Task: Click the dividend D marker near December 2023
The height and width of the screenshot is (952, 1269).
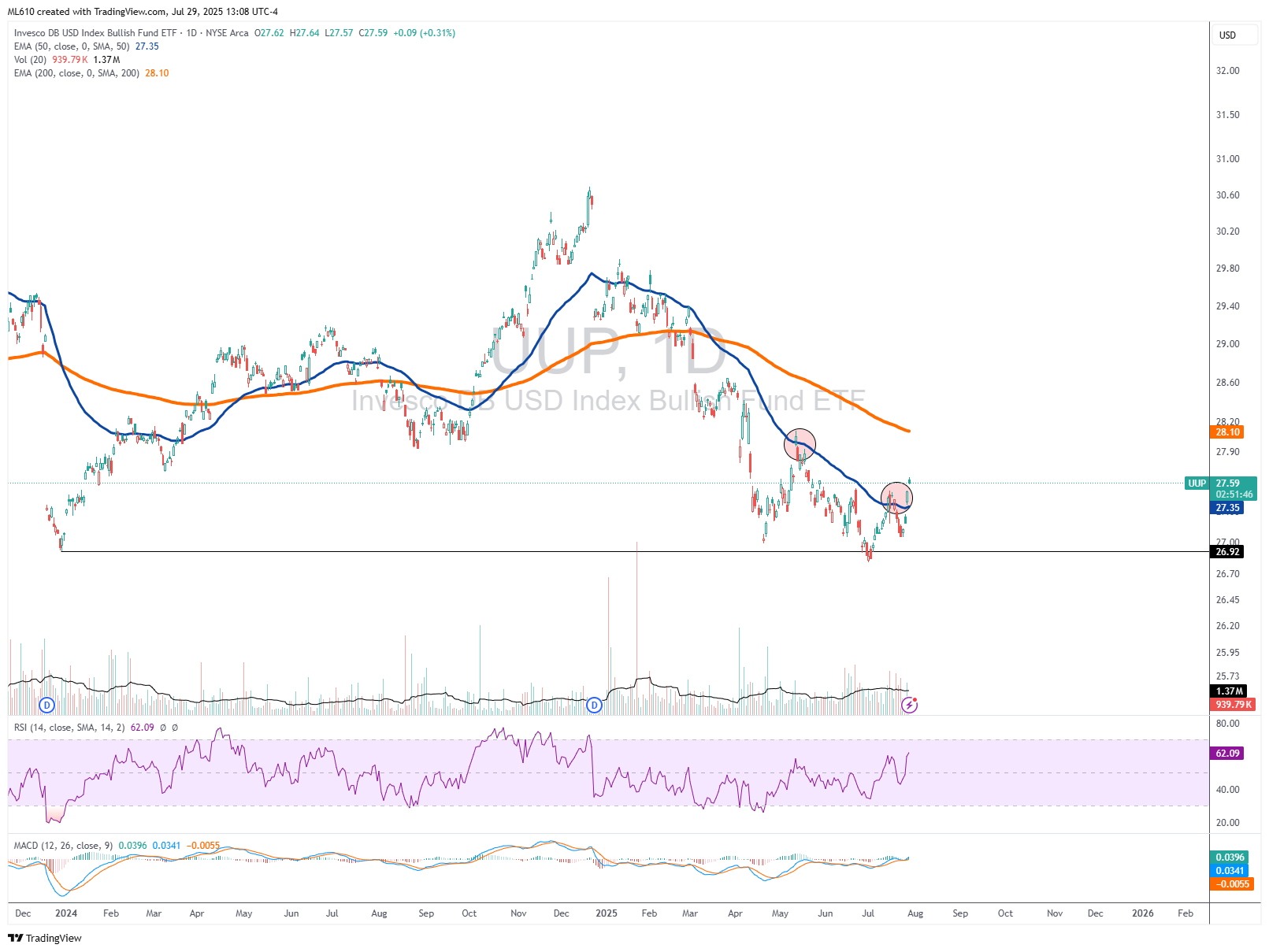Action: pos(46,705)
